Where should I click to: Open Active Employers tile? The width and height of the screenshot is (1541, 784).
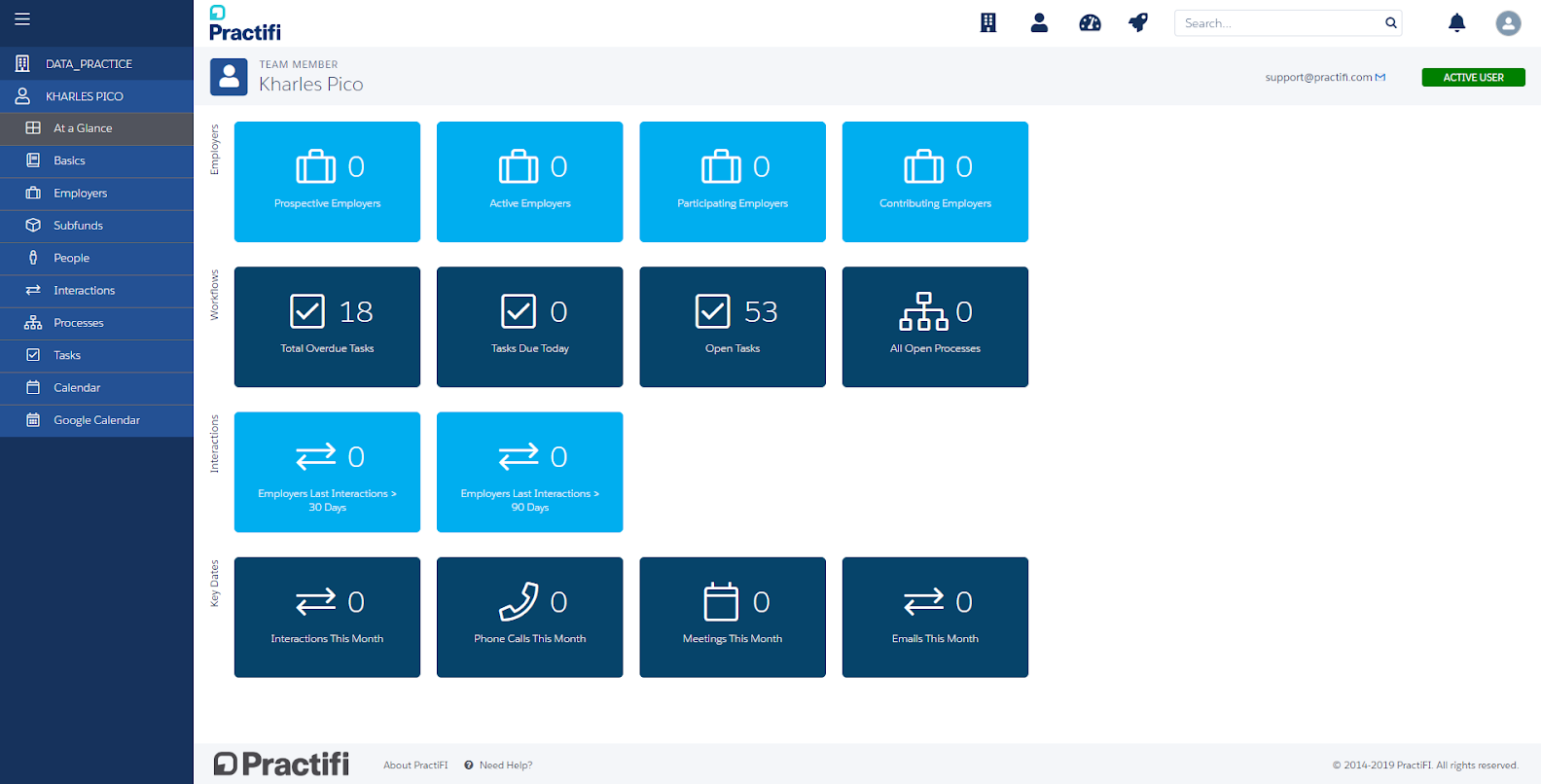[x=530, y=182]
